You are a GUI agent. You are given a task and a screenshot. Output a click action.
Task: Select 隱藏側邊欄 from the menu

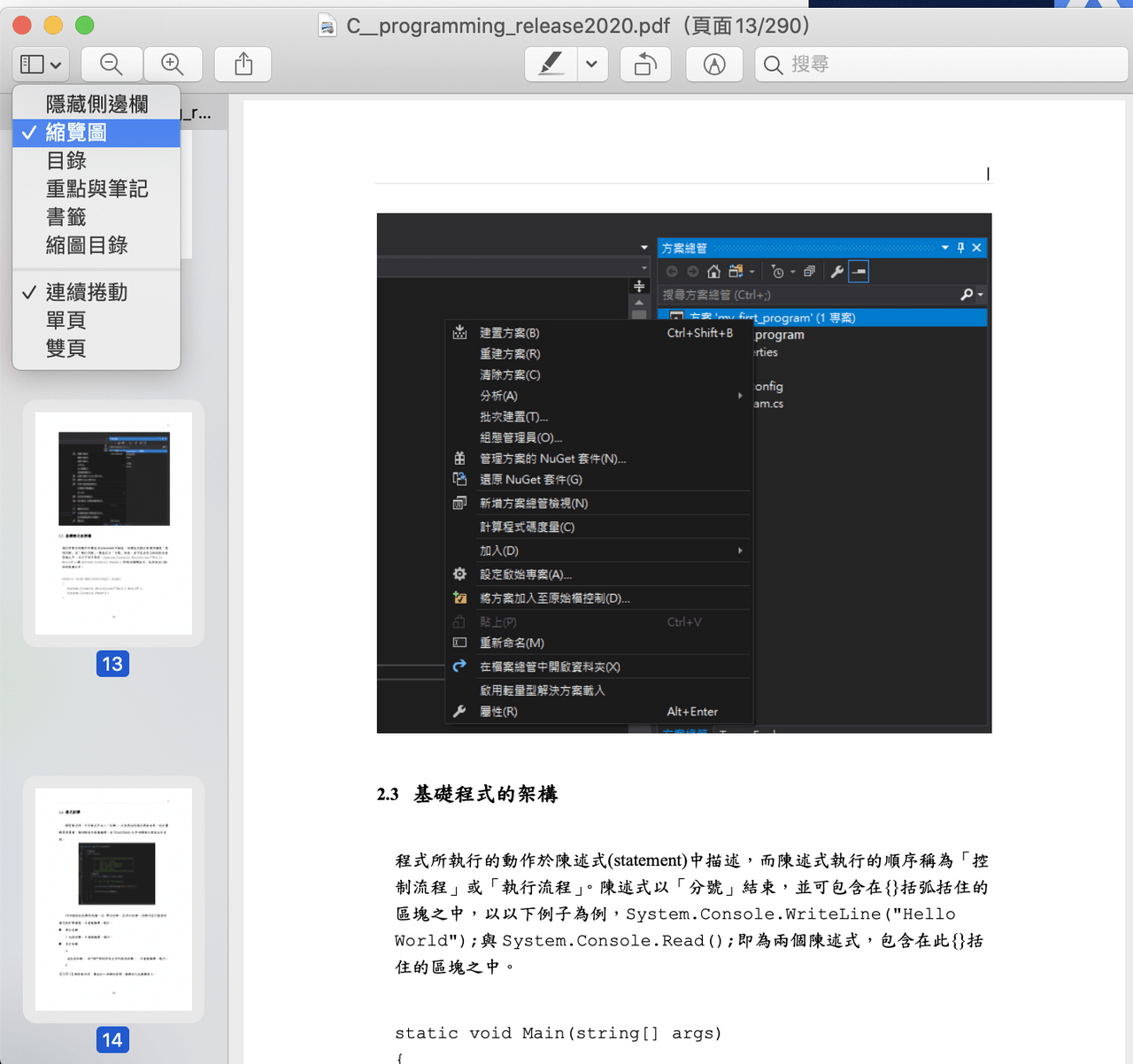(96, 104)
